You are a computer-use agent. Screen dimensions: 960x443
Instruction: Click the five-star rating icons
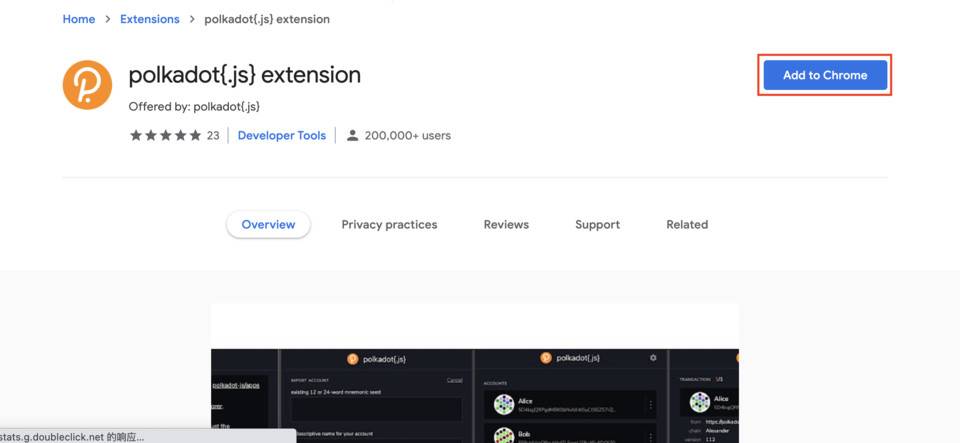(165, 135)
